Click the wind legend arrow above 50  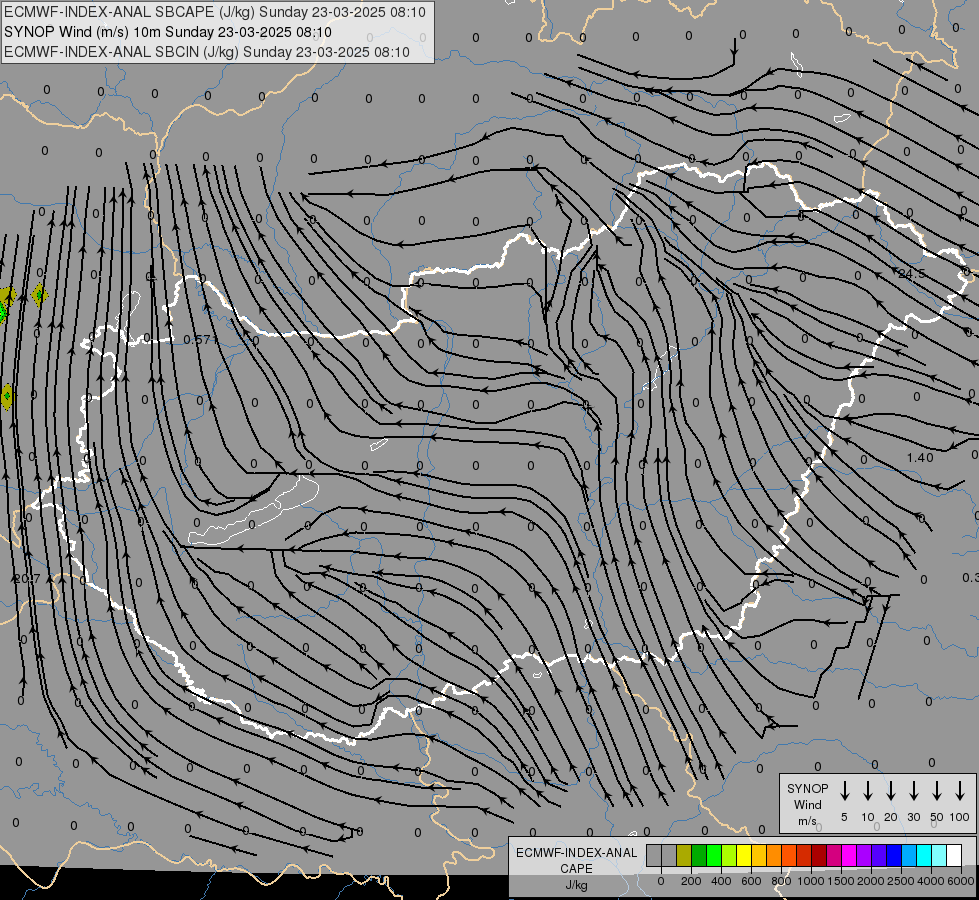[937, 790]
